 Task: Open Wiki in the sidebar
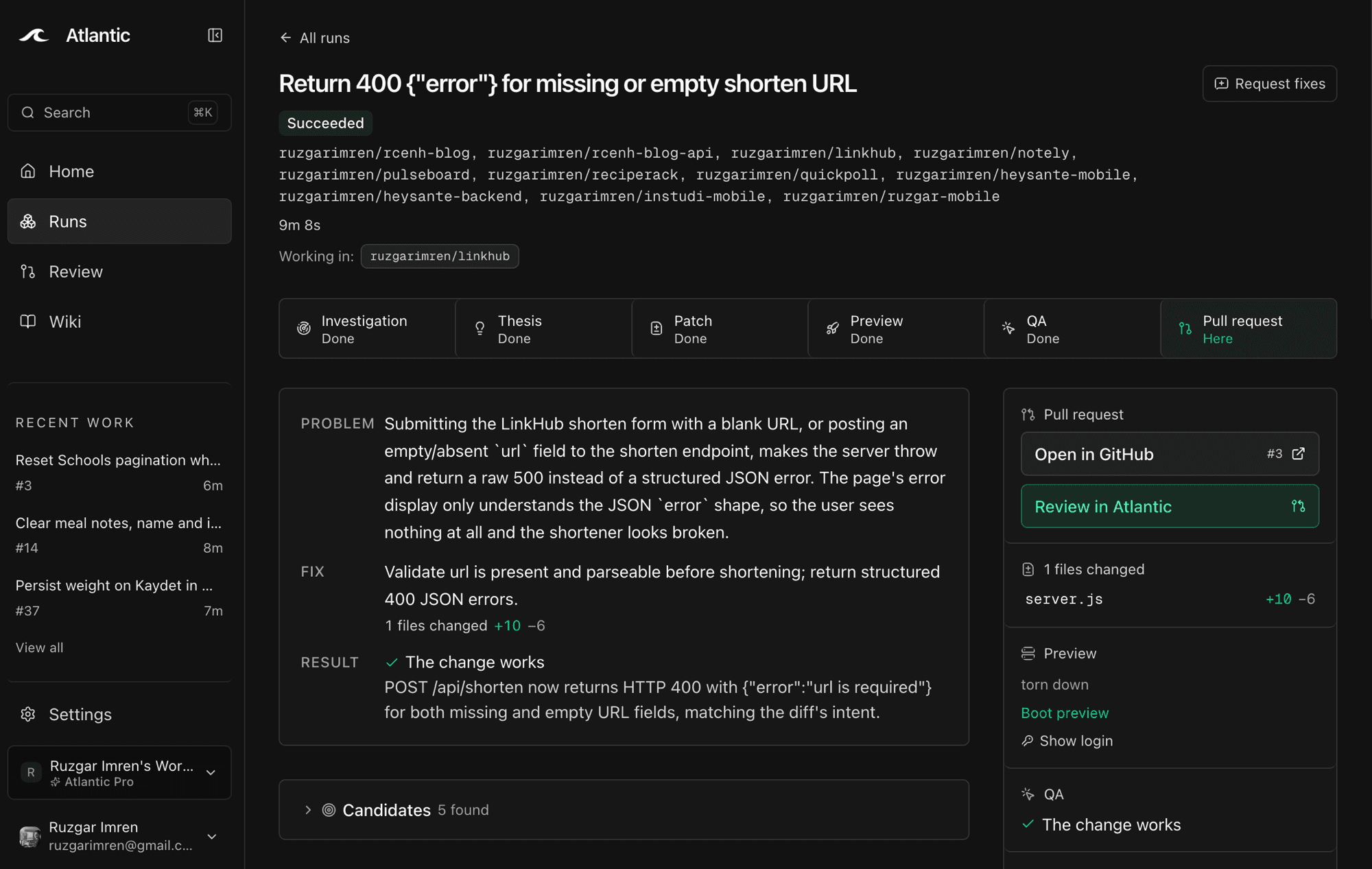(x=119, y=322)
